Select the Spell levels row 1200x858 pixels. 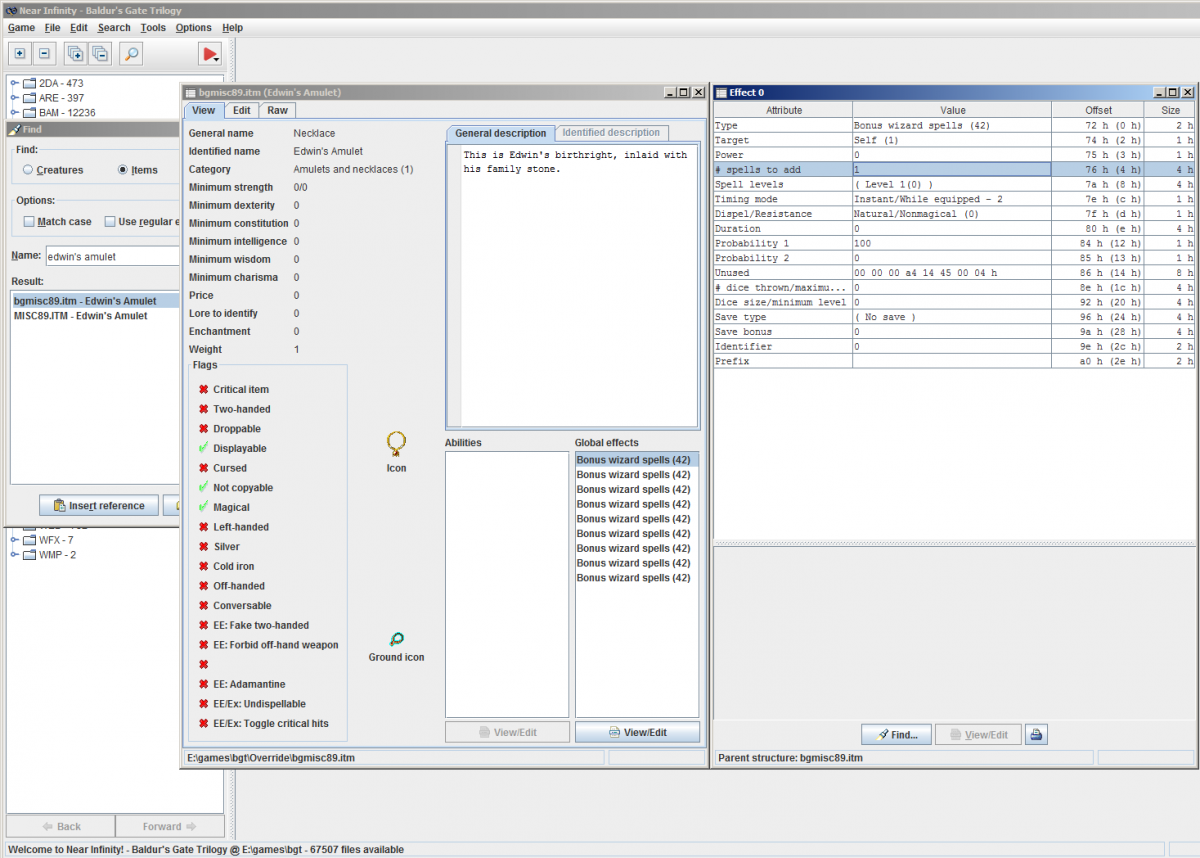[x=954, y=185]
